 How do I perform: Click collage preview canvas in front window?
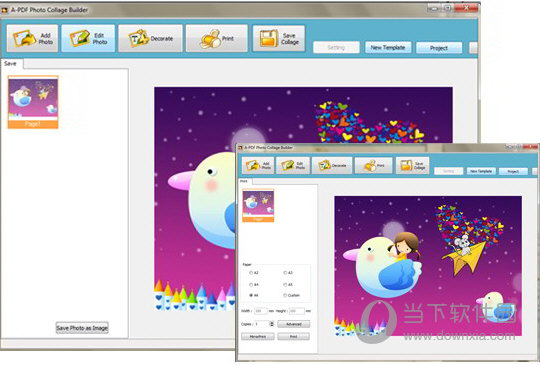(x=428, y=266)
